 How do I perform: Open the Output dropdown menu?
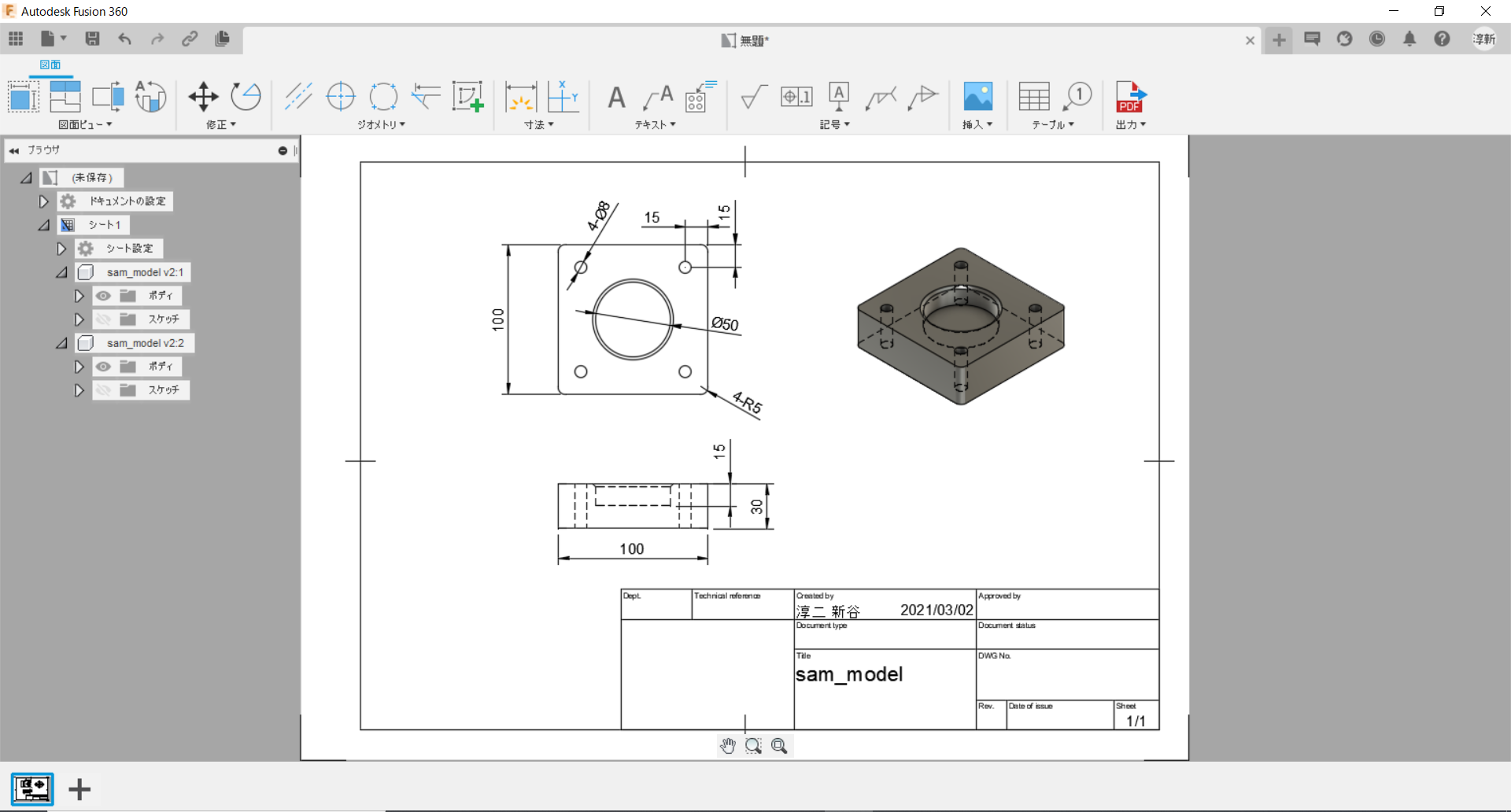coord(1130,124)
